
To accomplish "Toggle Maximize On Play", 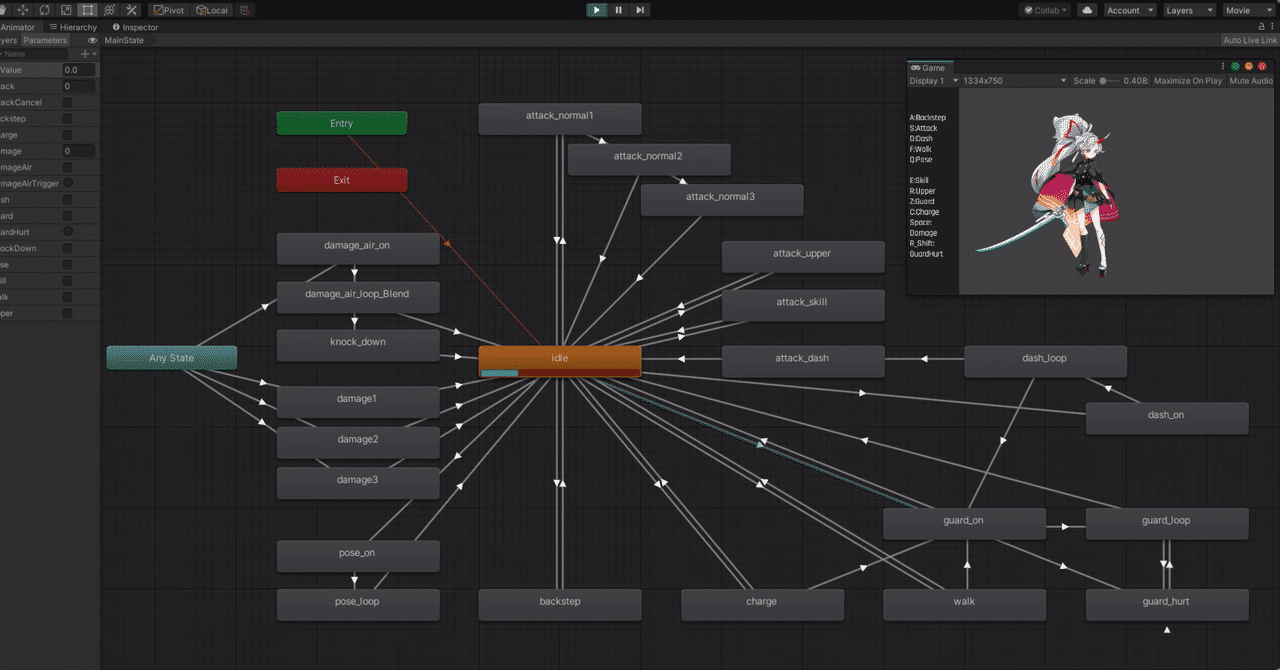I will (1188, 81).
